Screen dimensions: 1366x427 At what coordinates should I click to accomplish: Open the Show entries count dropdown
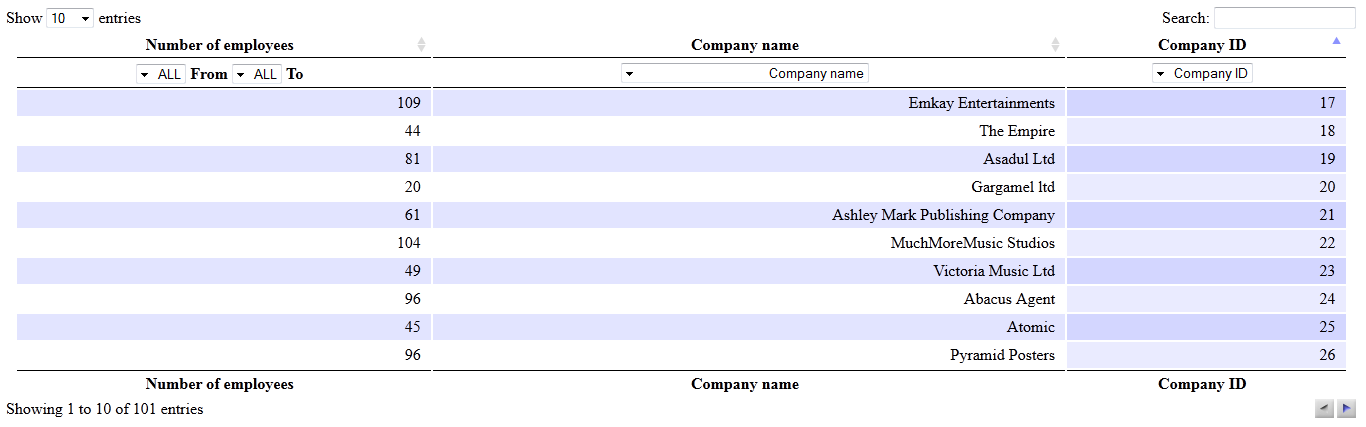pyautogui.click(x=70, y=18)
